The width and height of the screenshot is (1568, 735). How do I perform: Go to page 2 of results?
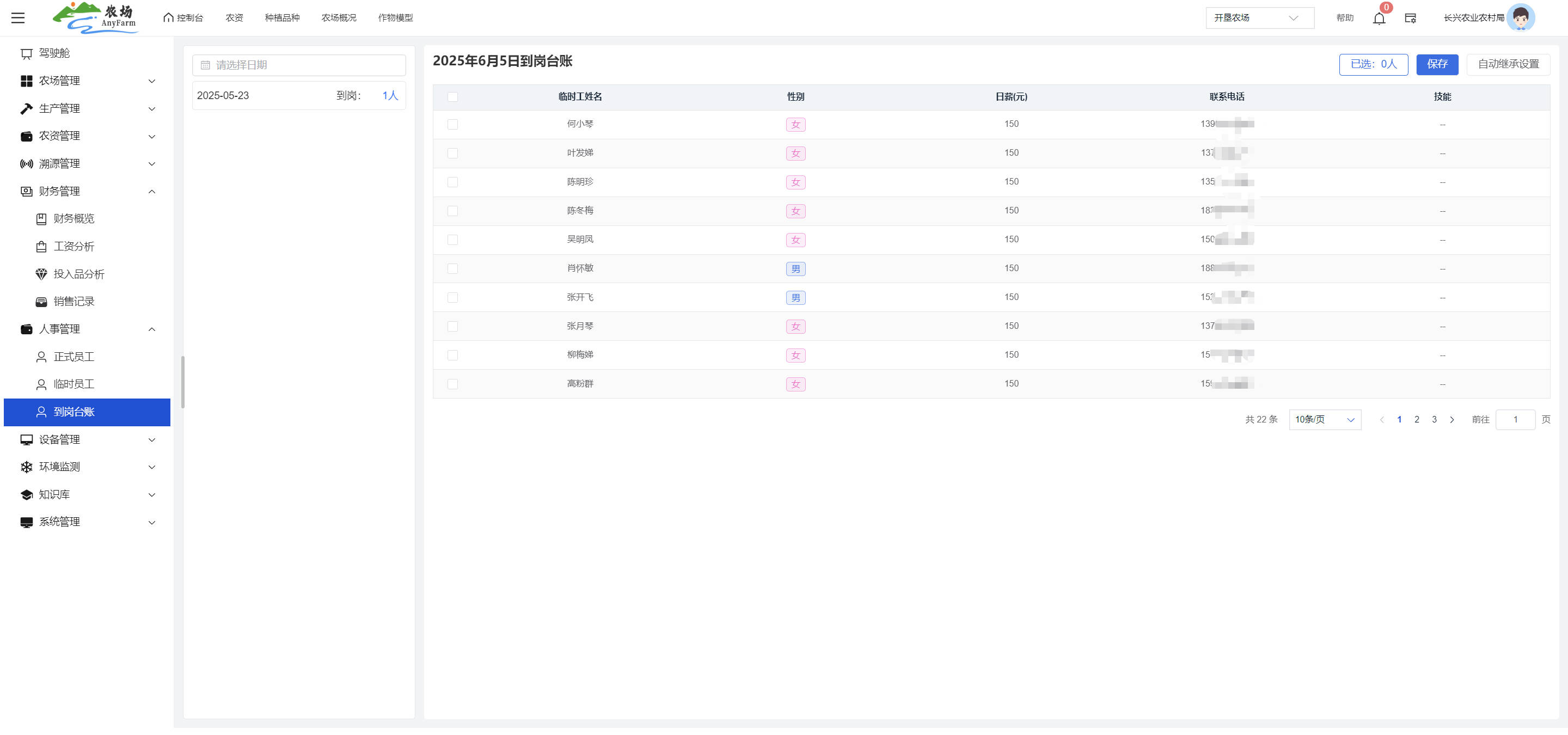pos(1417,420)
